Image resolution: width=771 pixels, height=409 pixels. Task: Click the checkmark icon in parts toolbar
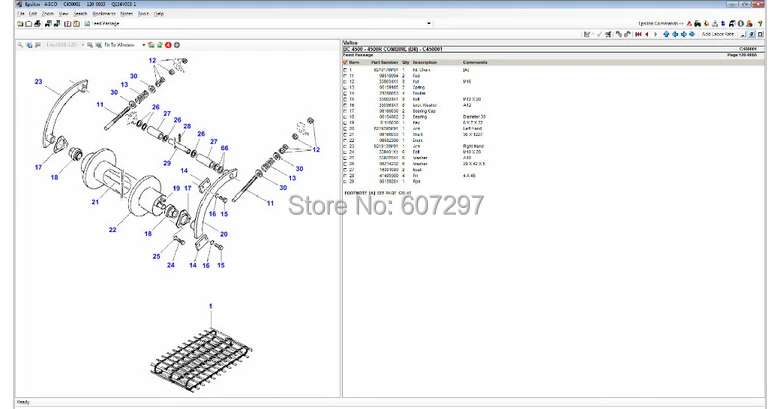pos(599,34)
